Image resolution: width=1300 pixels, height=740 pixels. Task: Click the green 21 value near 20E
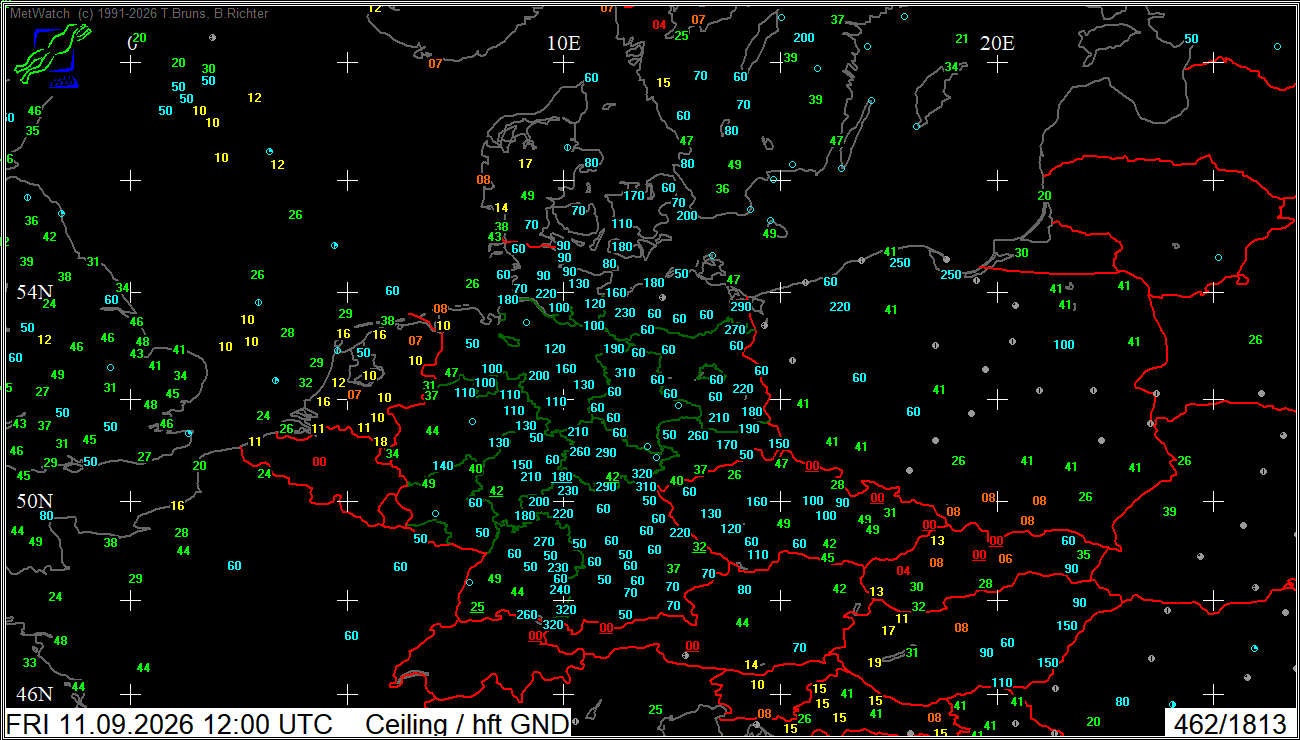pyautogui.click(x=962, y=39)
